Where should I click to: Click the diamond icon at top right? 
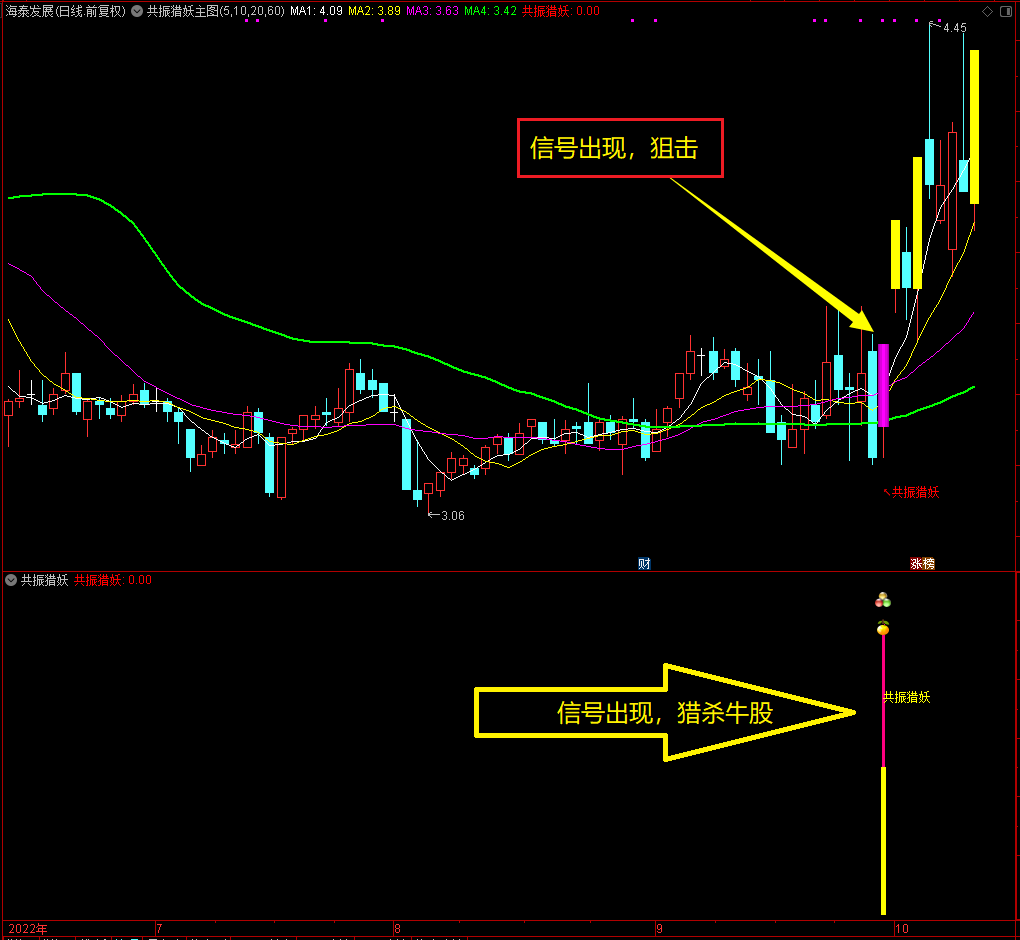pyautogui.click(x=987, y=11)
